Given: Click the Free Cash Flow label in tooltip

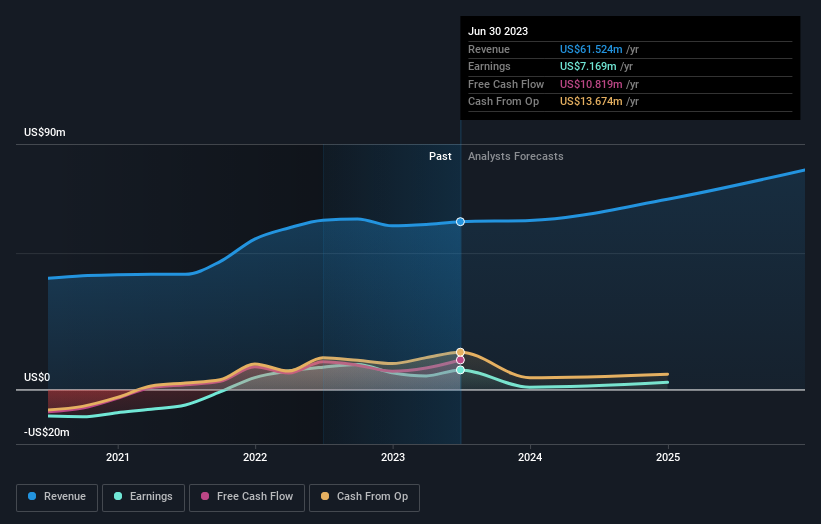Looking at the screenshot, I should point(506,84).
